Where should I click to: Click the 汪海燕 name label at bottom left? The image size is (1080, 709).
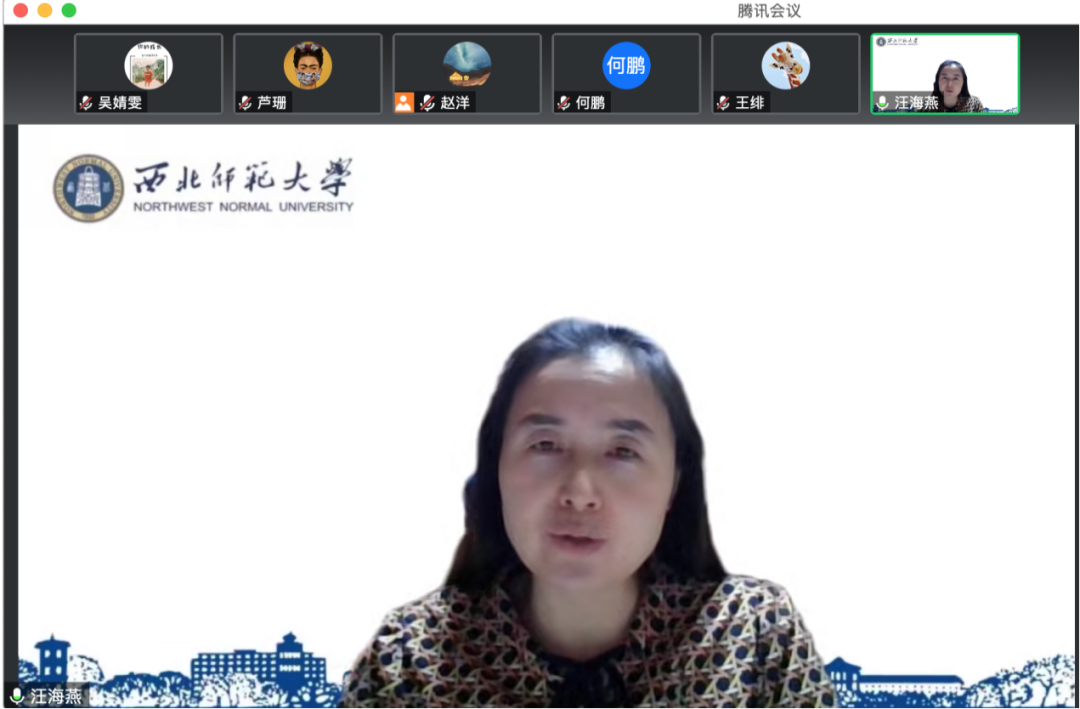(55, 696)
